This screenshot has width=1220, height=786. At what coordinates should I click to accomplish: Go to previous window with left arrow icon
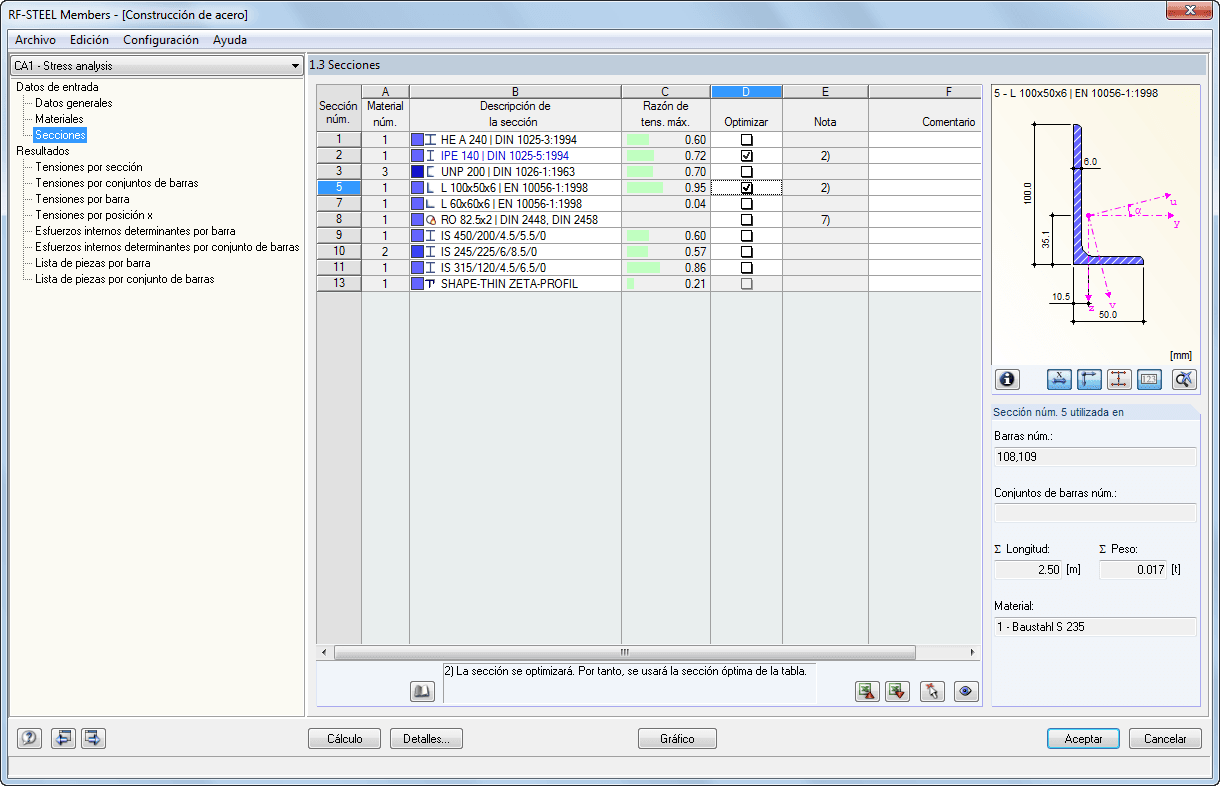[64, 739]
